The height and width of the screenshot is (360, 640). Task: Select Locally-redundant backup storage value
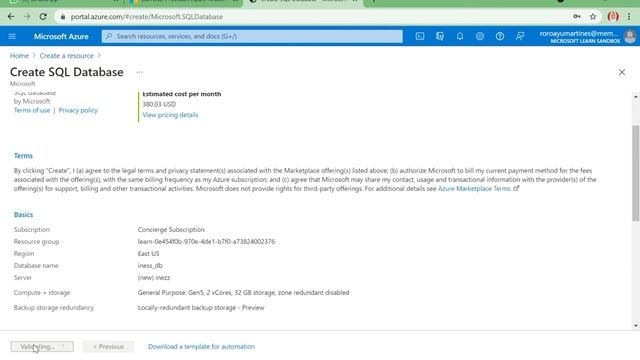point(201,308)
